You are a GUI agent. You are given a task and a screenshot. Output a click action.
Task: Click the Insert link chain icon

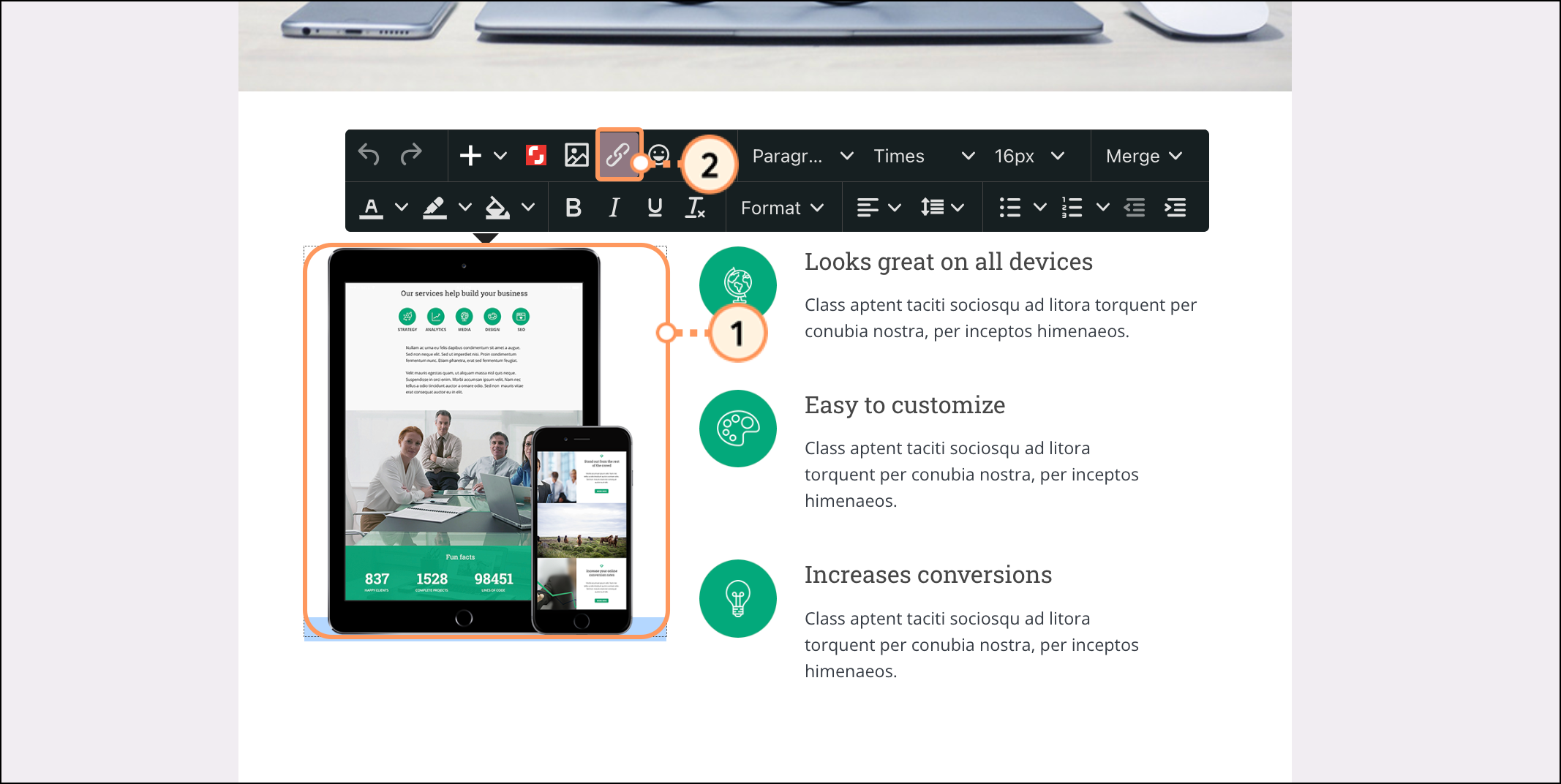click(619, 155)
